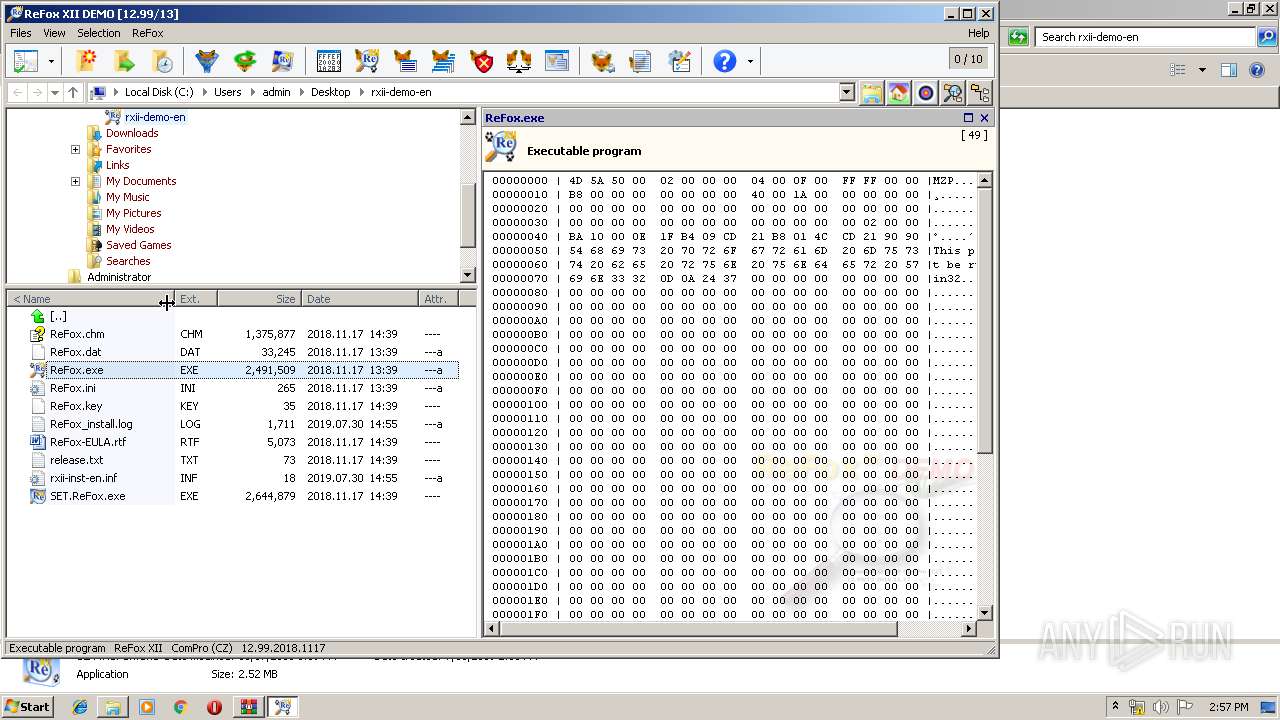Expand chevron after Users in breadcrumb
Viewport: 1280px width, 720px height.
pos(252,92)
